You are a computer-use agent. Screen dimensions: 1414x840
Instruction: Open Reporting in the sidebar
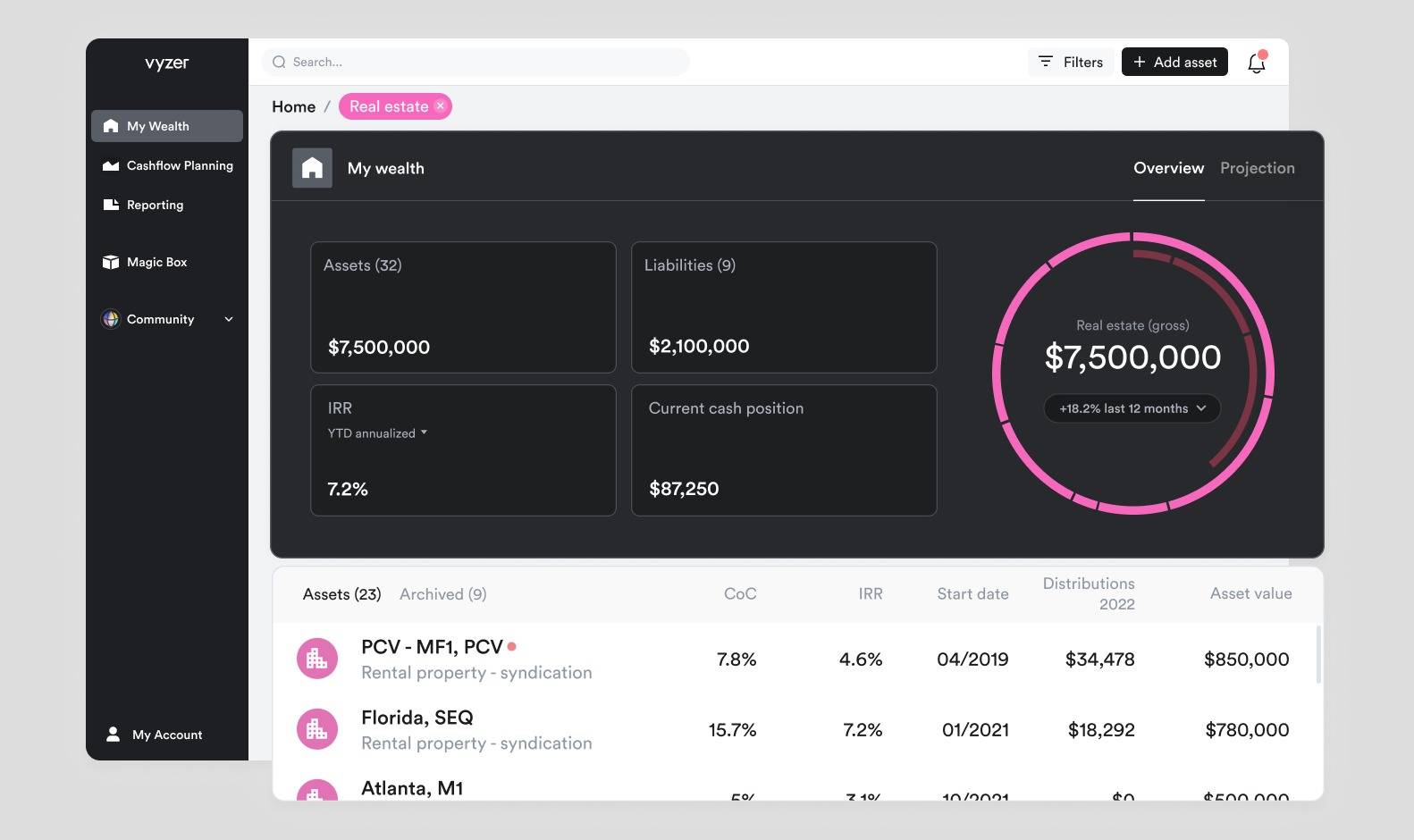(x=167, y=205)
